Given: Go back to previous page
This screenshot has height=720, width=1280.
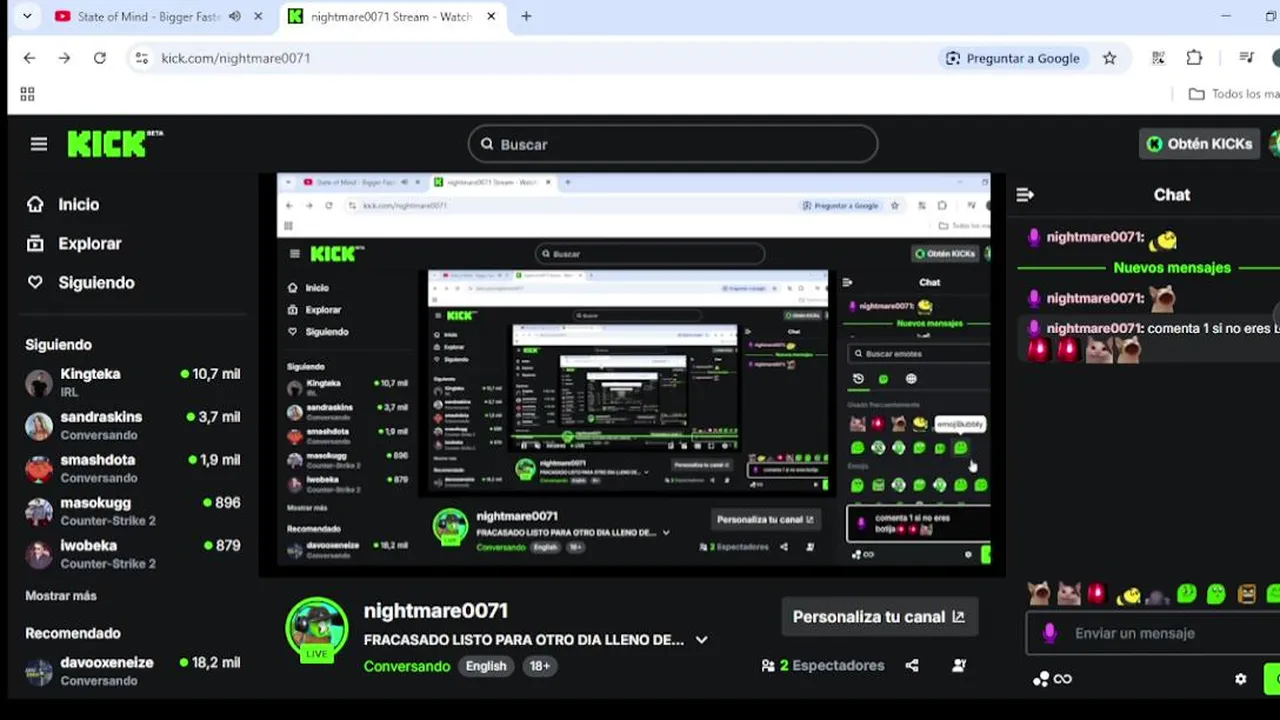Looking at the screenshot, I should [29, 58].
